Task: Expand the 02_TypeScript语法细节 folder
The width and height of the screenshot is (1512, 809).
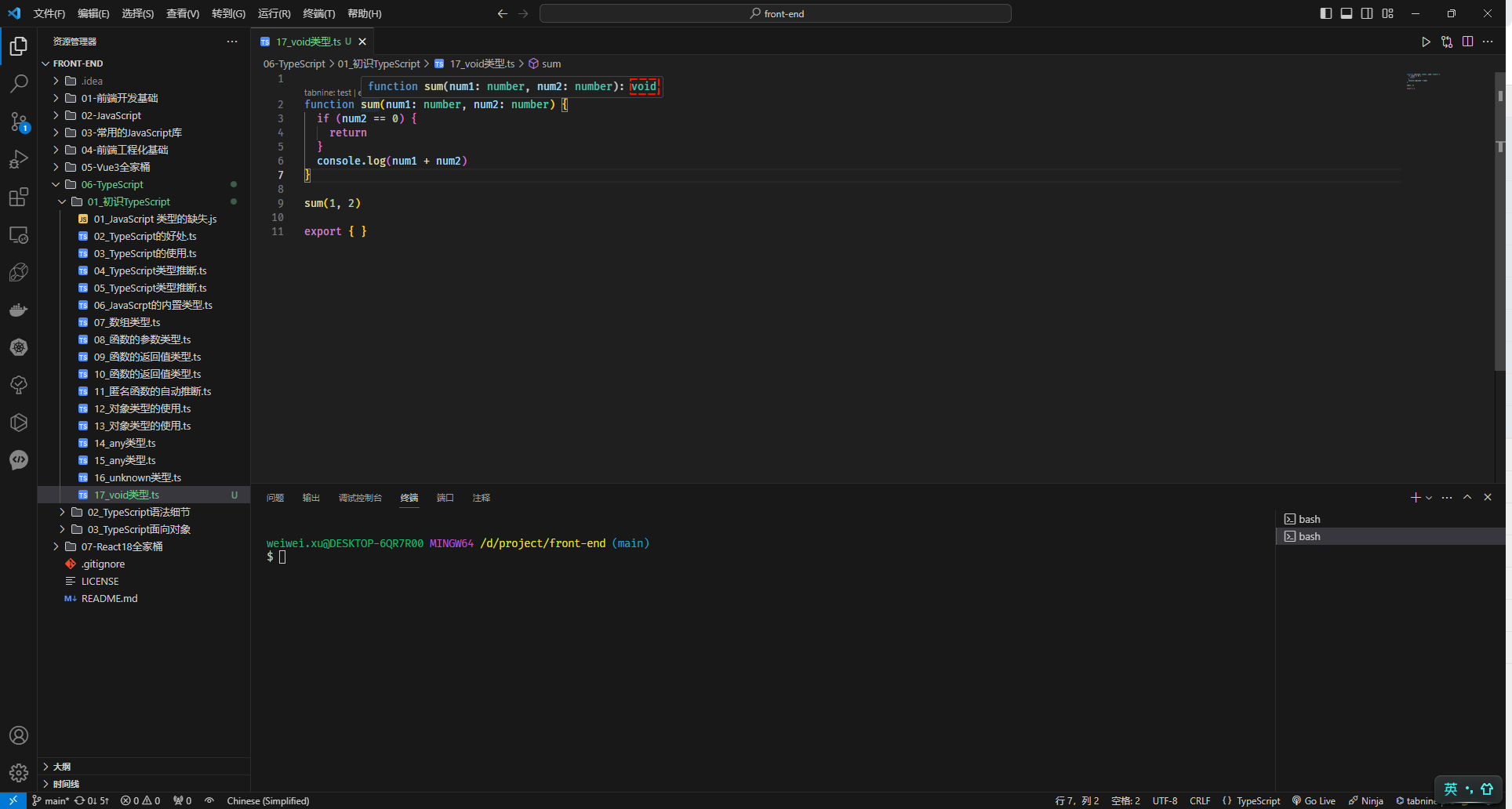Action: pyautogui.click(x=138, y=512)
